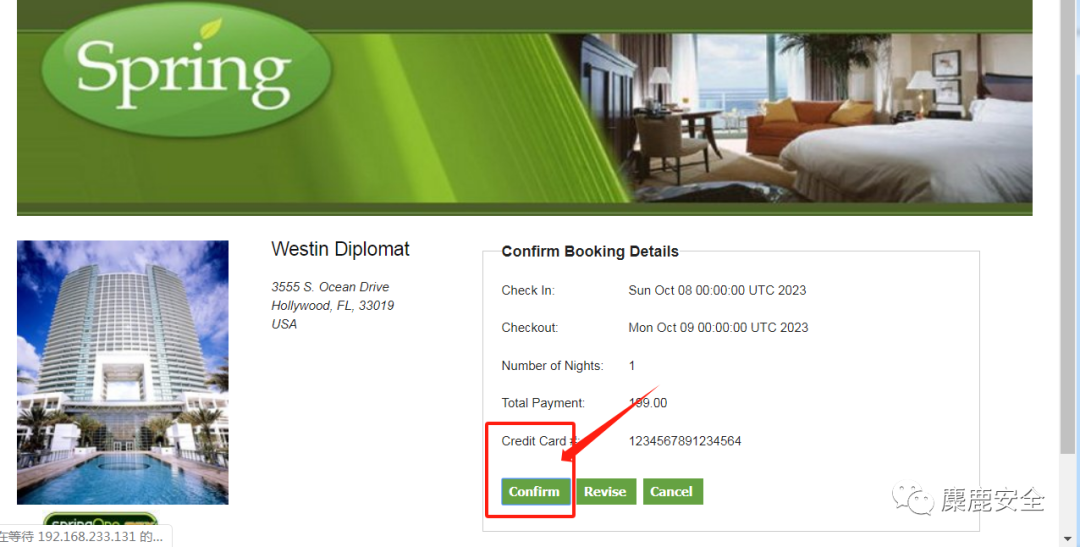Image resolution: width=1080 pixels, height=547 pixels.
Task: Click the scrollbar down arrow
Action: point(1068,538)
